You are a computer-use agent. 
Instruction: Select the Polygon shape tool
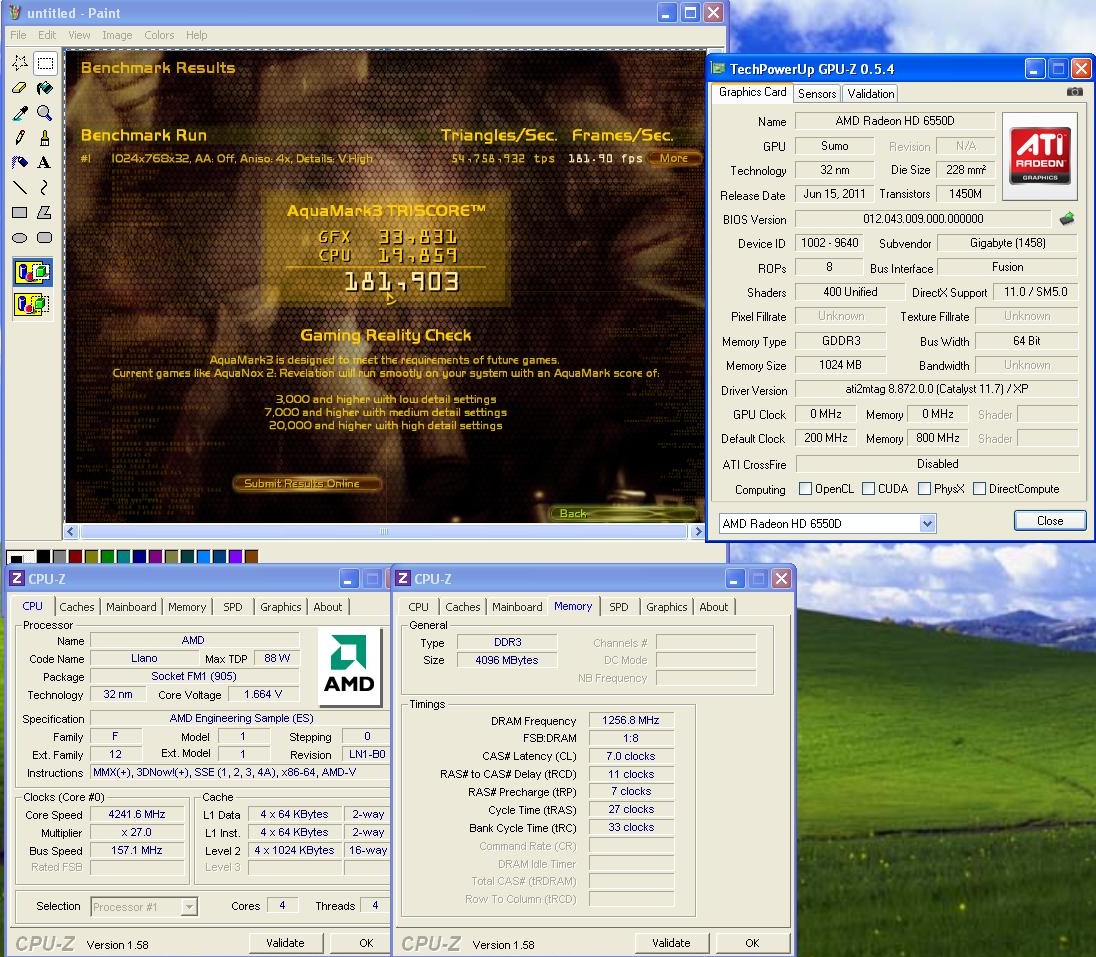click(45, 213)
